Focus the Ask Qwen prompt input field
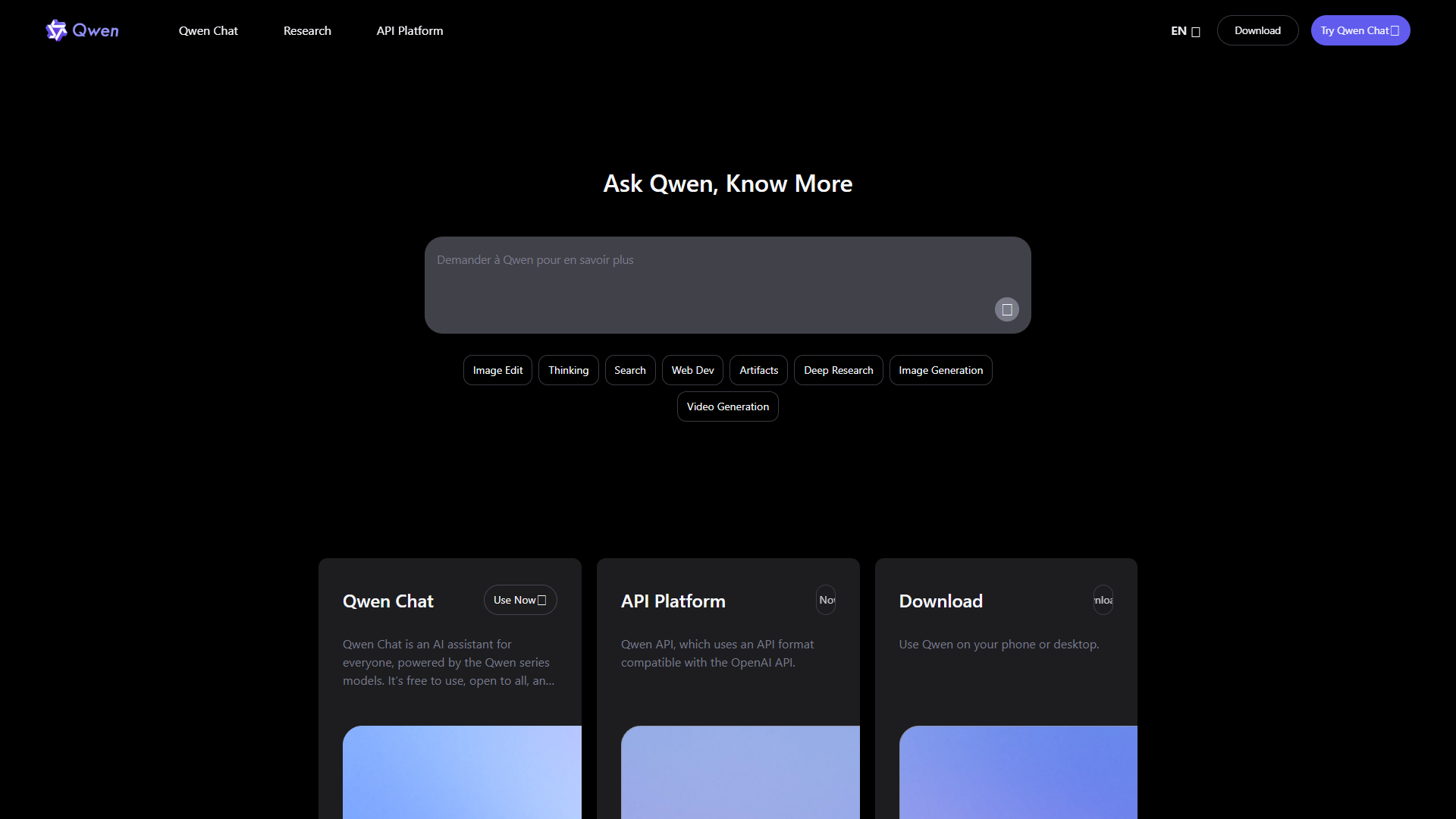Screen dimensions: 1456x819 tap(728, 285)
